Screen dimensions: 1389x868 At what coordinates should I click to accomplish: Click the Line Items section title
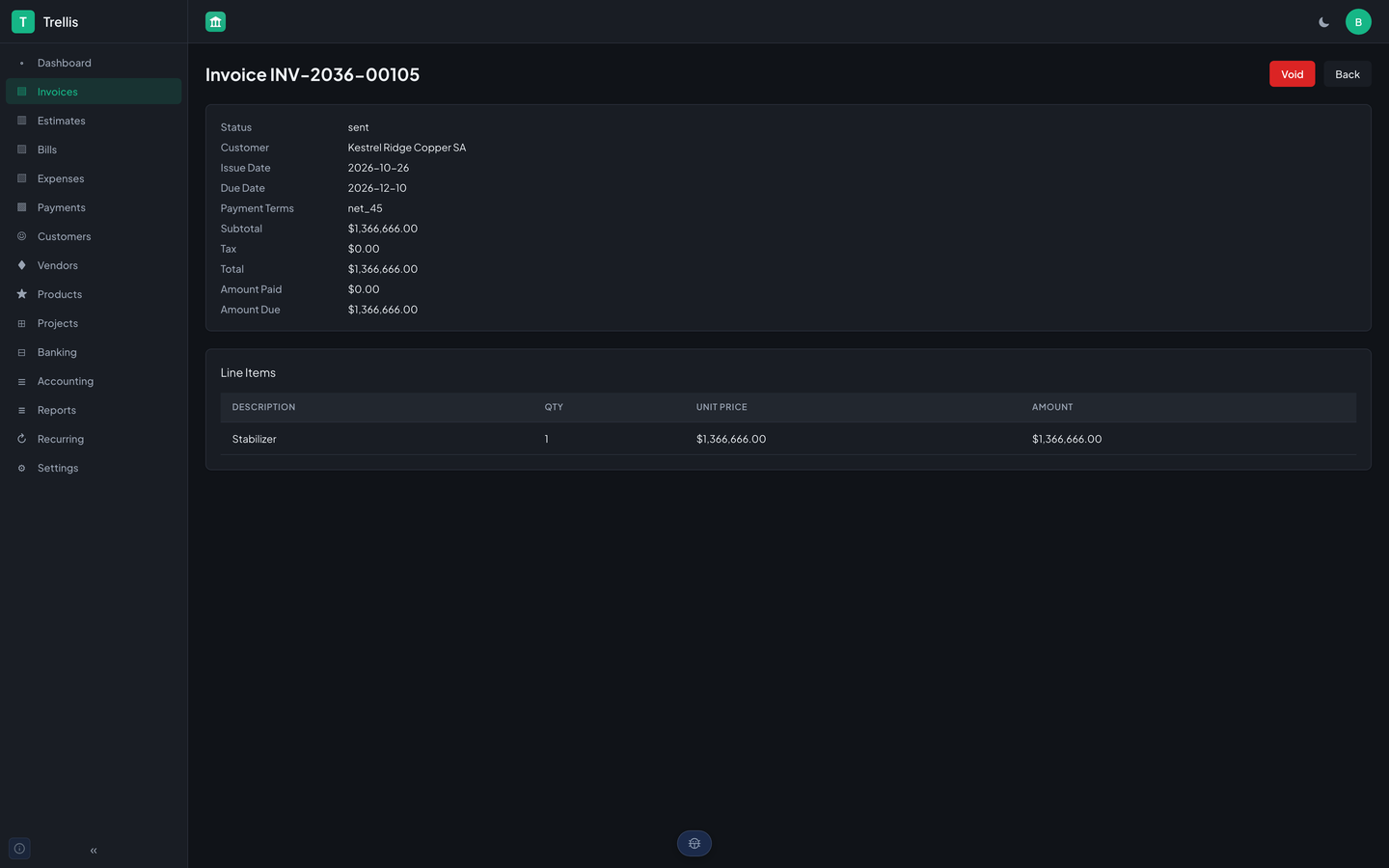[x=248, y=372]
